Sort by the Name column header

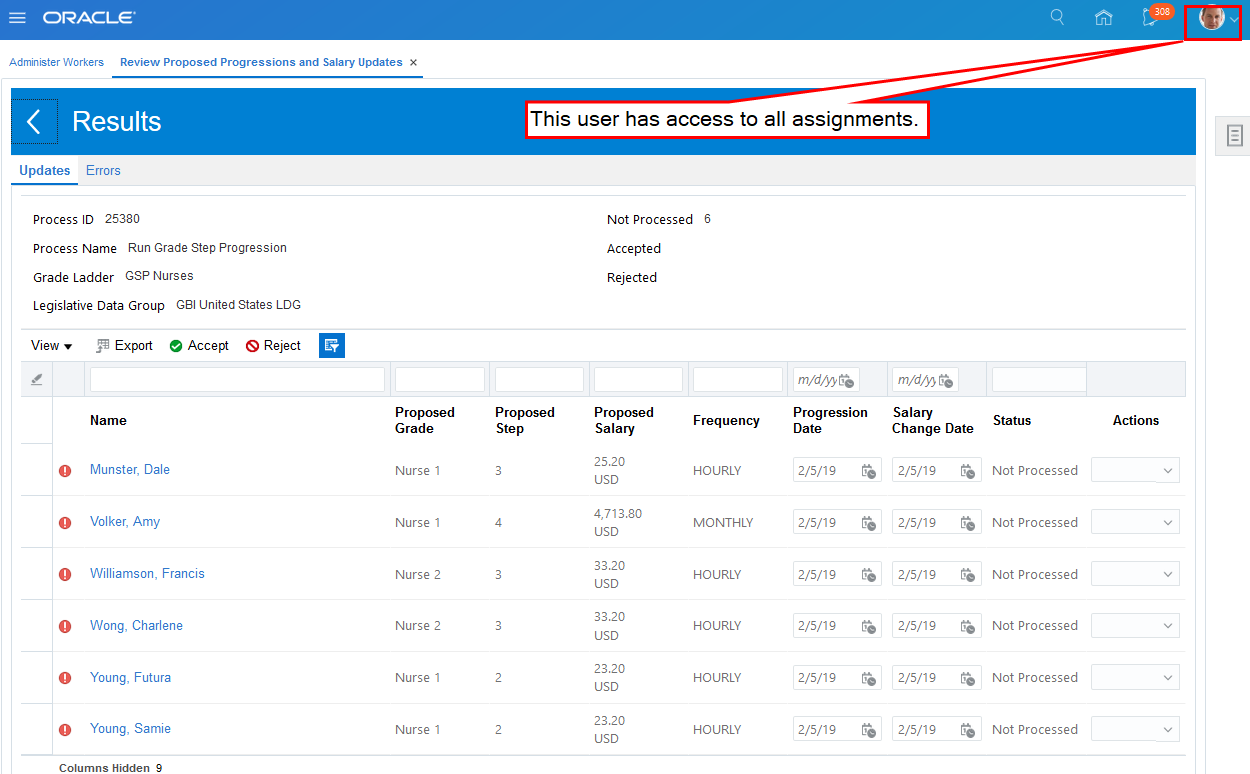point(108,421)
